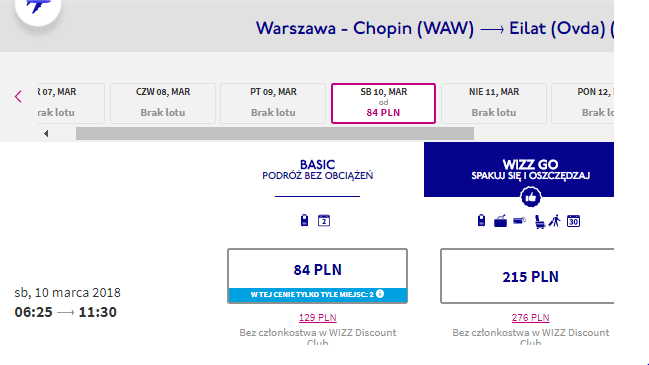Open the 129 PLN non-member price link

(317, 317)
